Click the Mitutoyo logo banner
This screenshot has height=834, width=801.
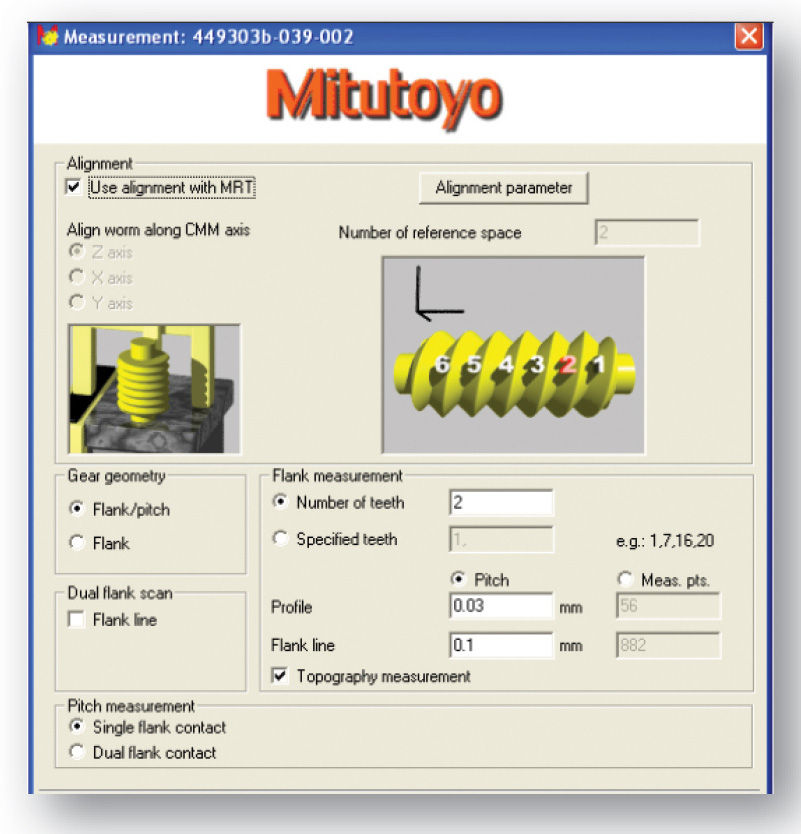pos(384,99)
